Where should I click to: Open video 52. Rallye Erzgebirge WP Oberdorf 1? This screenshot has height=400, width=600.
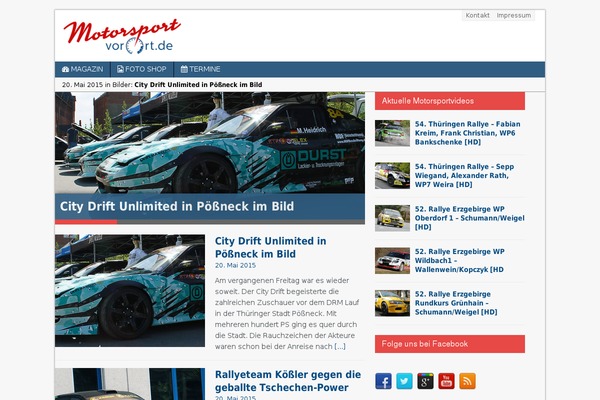coord(470,218)
